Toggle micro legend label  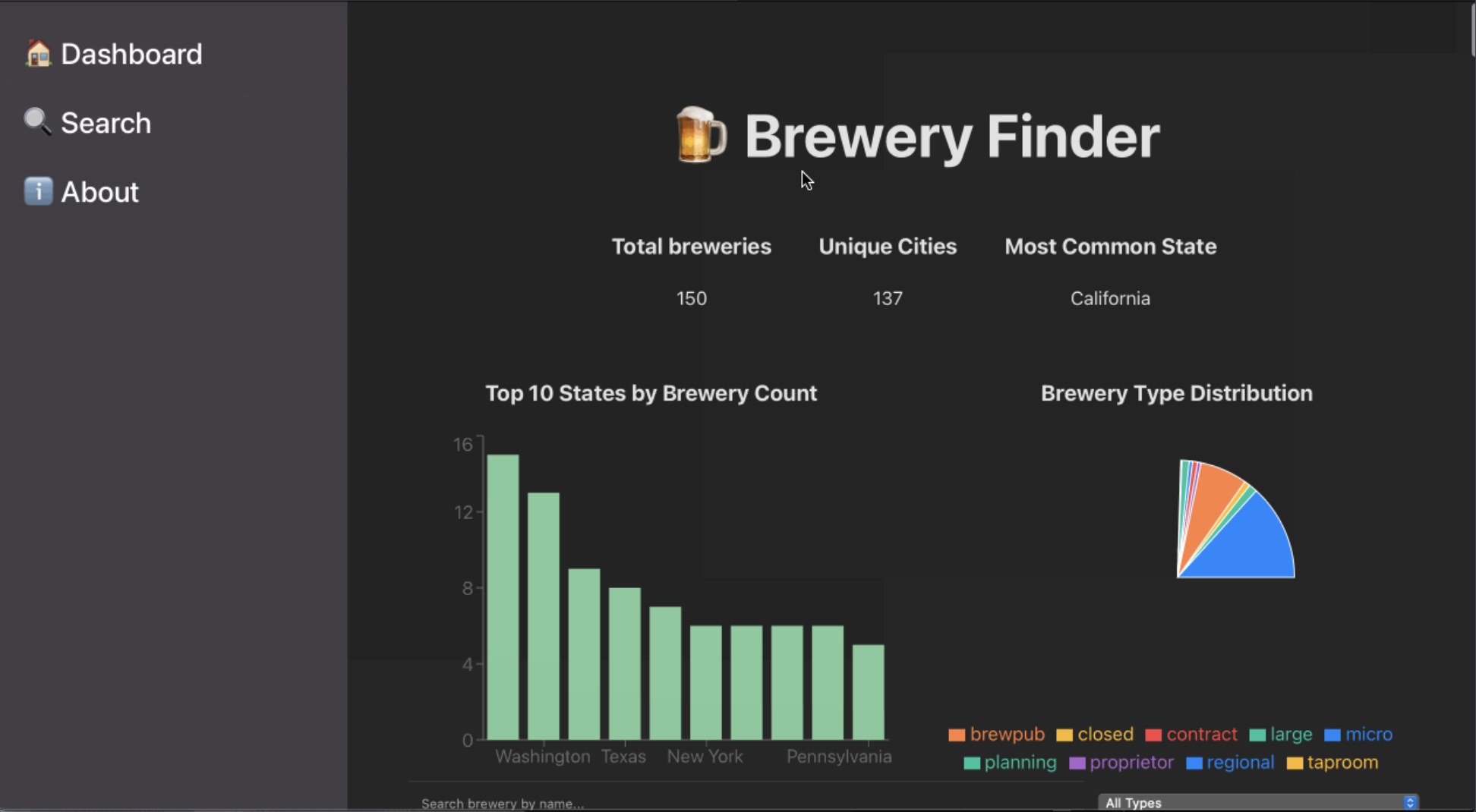coord(1369,735)
